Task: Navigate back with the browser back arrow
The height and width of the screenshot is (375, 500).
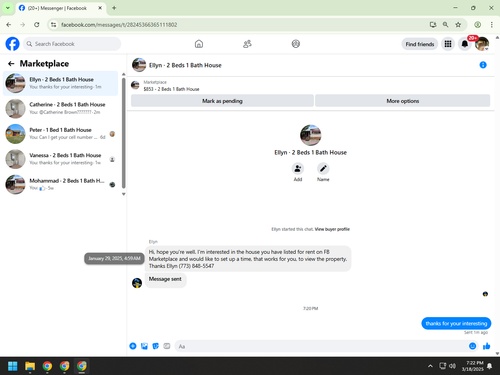Action: tap(9, 25)
